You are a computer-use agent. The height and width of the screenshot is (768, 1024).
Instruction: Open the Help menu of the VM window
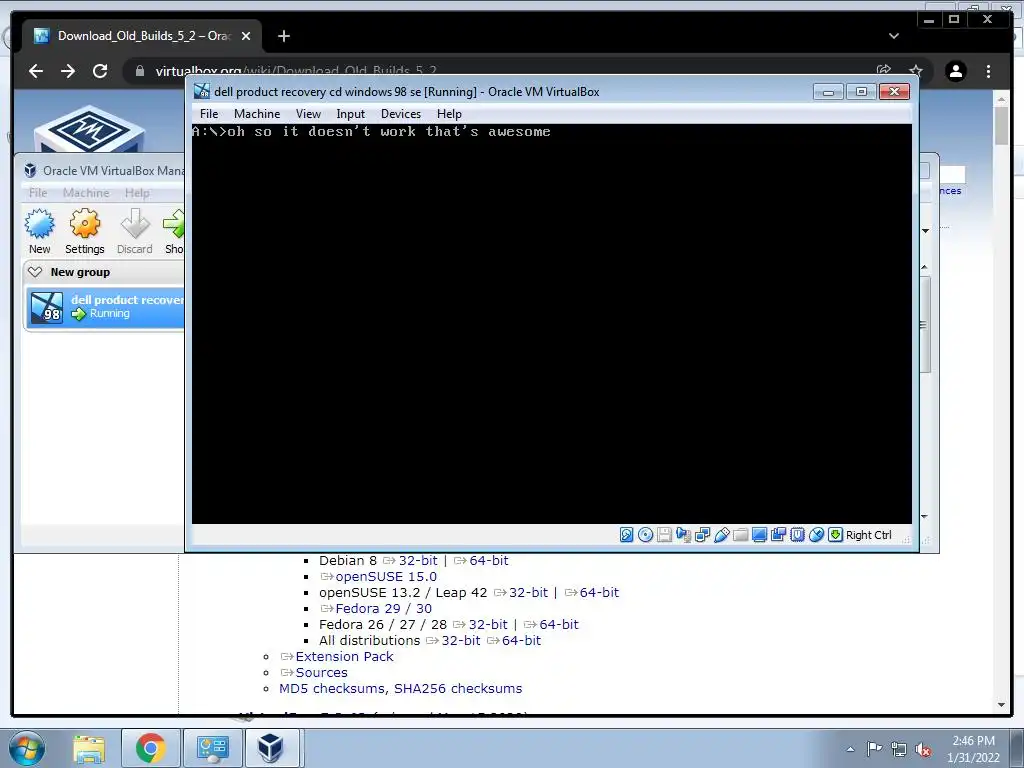[x=449, y=114]
